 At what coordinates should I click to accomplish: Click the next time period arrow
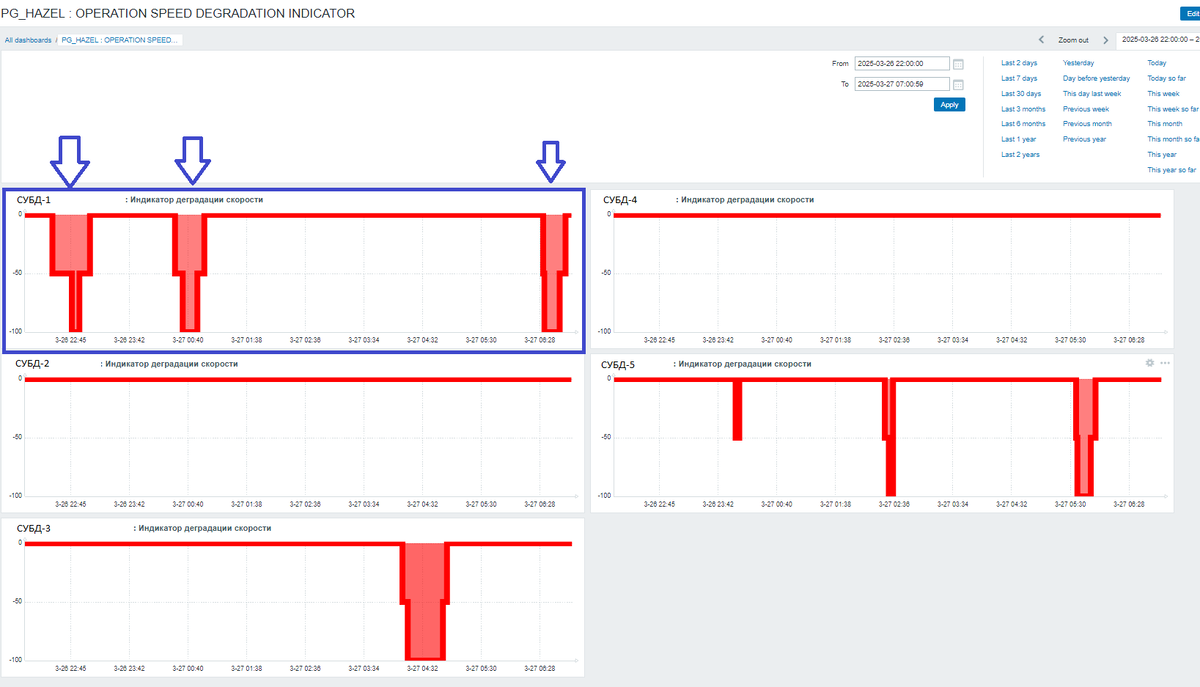[1105, 40]
